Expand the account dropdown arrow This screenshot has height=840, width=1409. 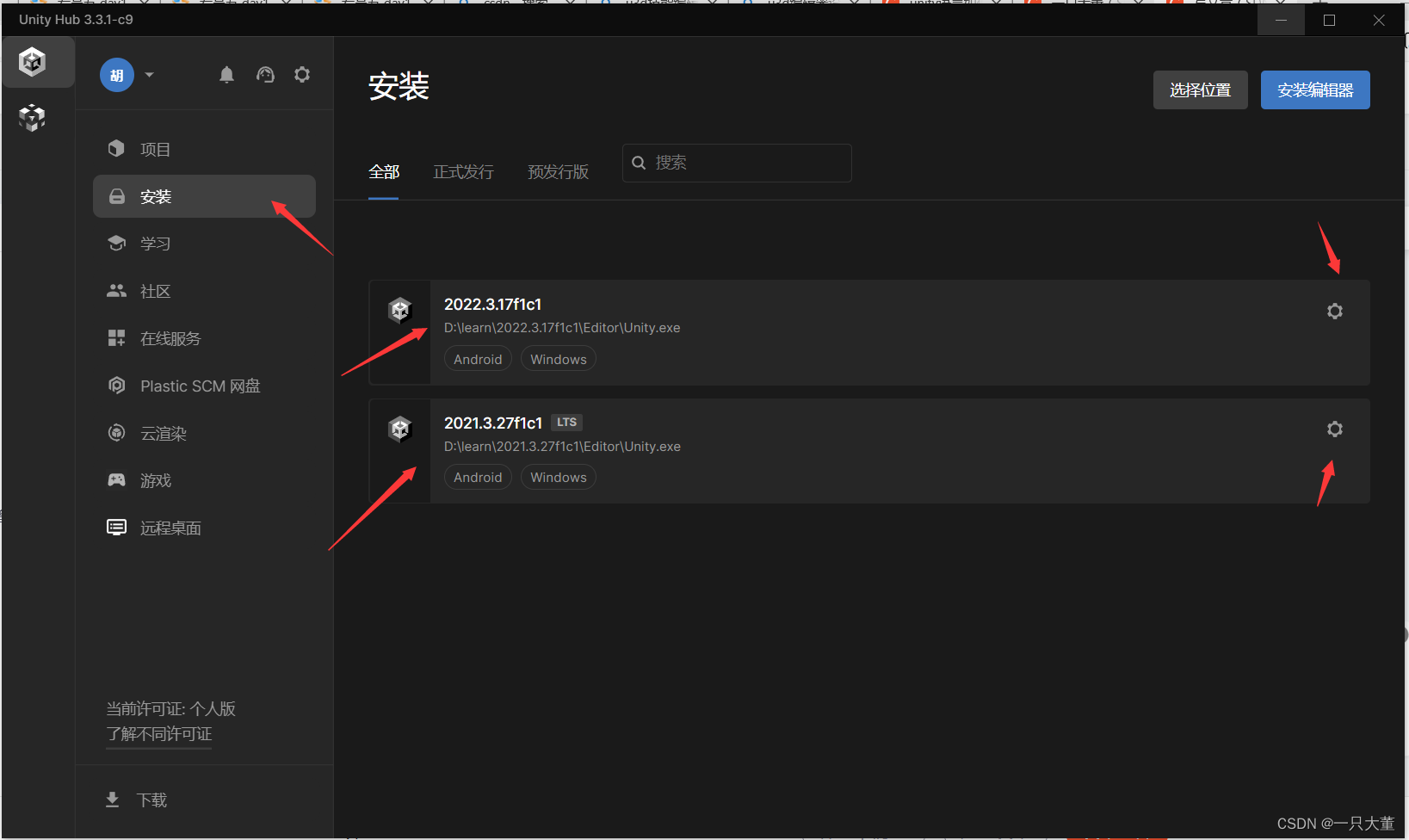(149, 75)
